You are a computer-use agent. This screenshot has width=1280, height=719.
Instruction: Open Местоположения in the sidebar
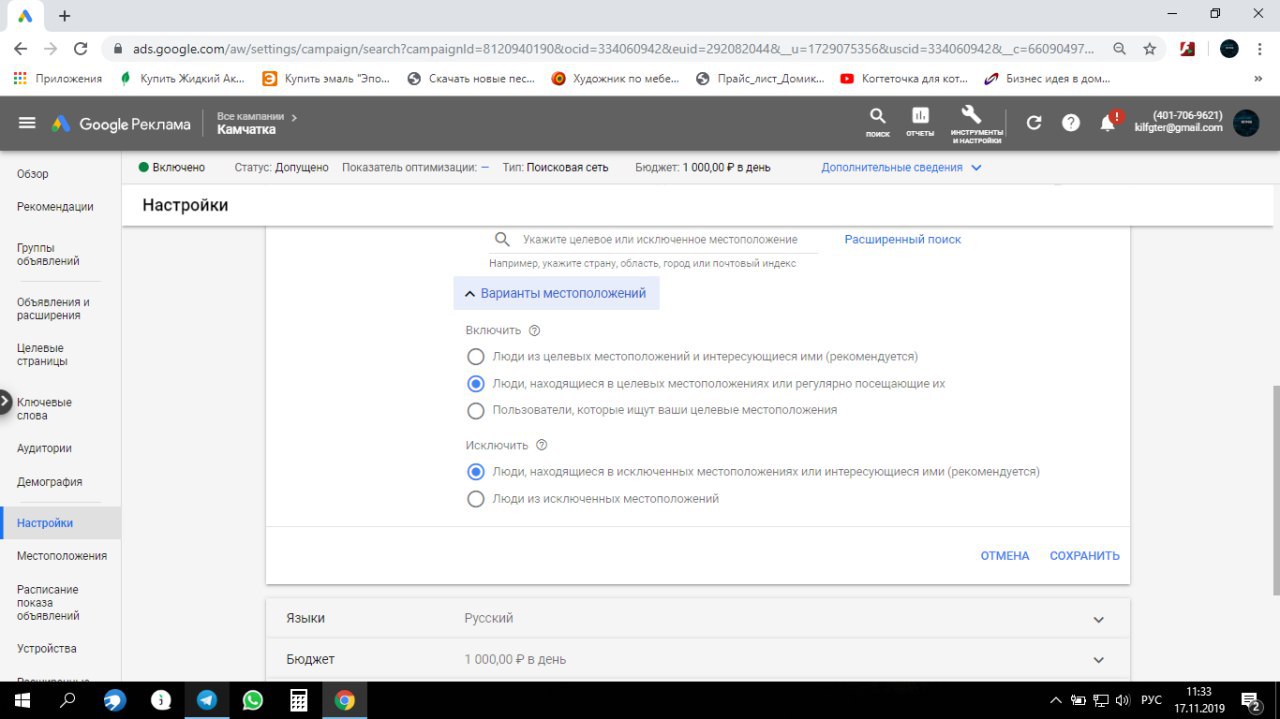(x=62, y=555)
